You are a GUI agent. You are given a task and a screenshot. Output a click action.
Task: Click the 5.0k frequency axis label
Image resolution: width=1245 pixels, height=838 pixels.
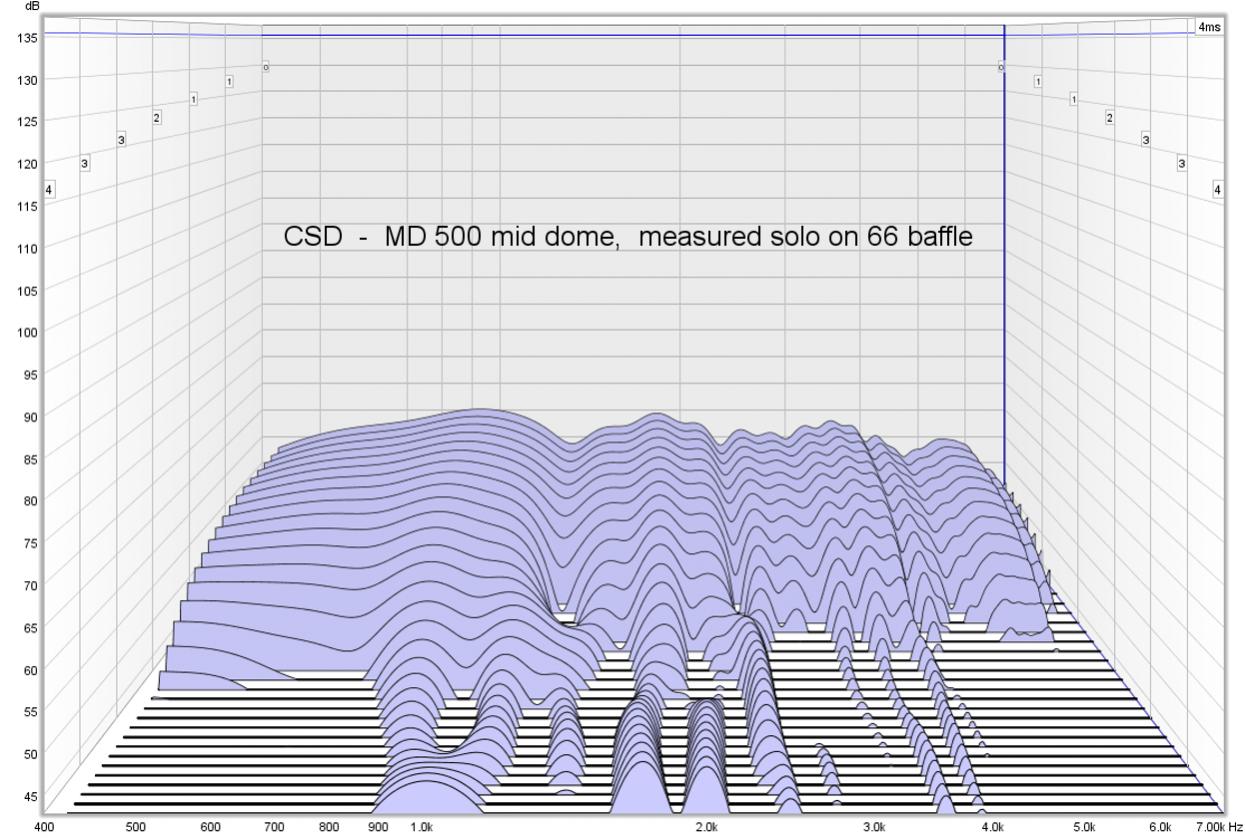click(x=1084, y=828)
